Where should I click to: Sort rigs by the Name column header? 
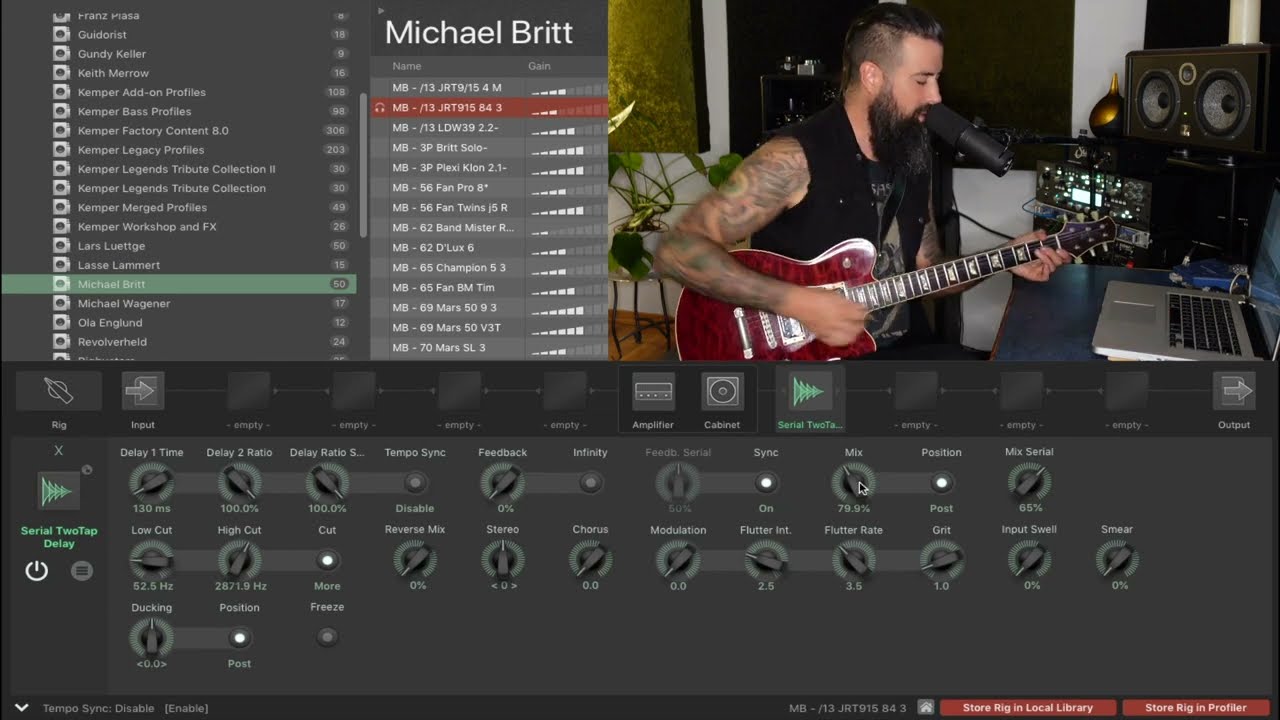pos(407,66)
